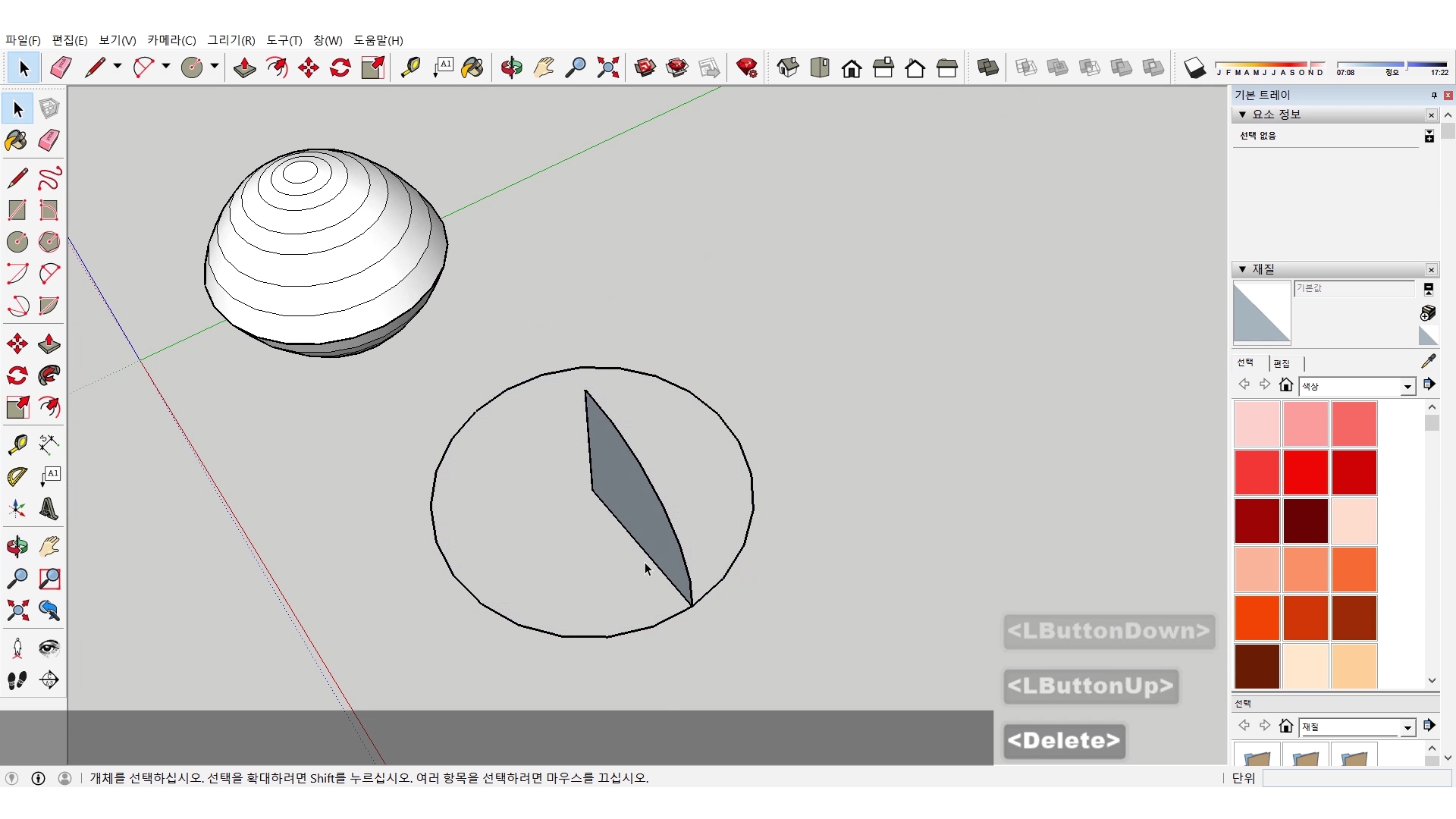Select the Eraser tool in left toolbar
The height and width of the screenshot is (819, 1456).
(49, 140)
